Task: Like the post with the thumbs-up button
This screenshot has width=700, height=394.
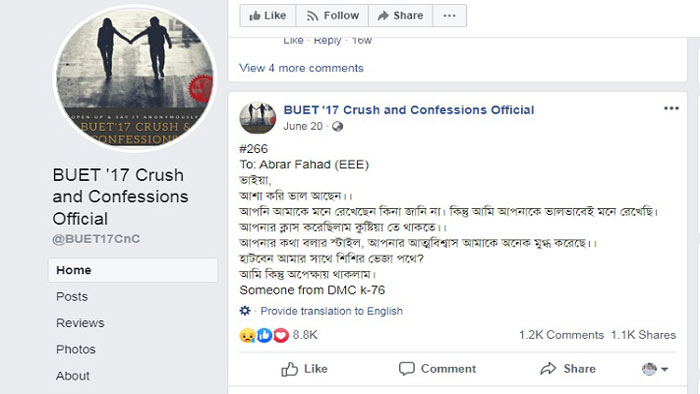Action: [304, 369]
